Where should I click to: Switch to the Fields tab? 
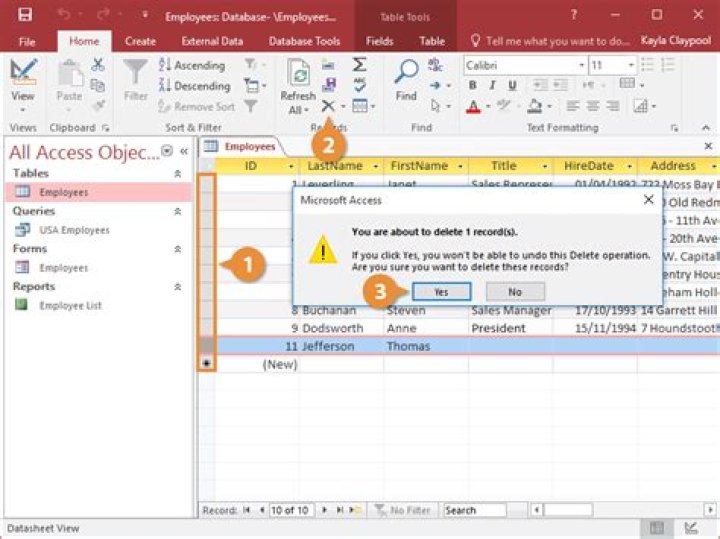click(x=379, y=41)
